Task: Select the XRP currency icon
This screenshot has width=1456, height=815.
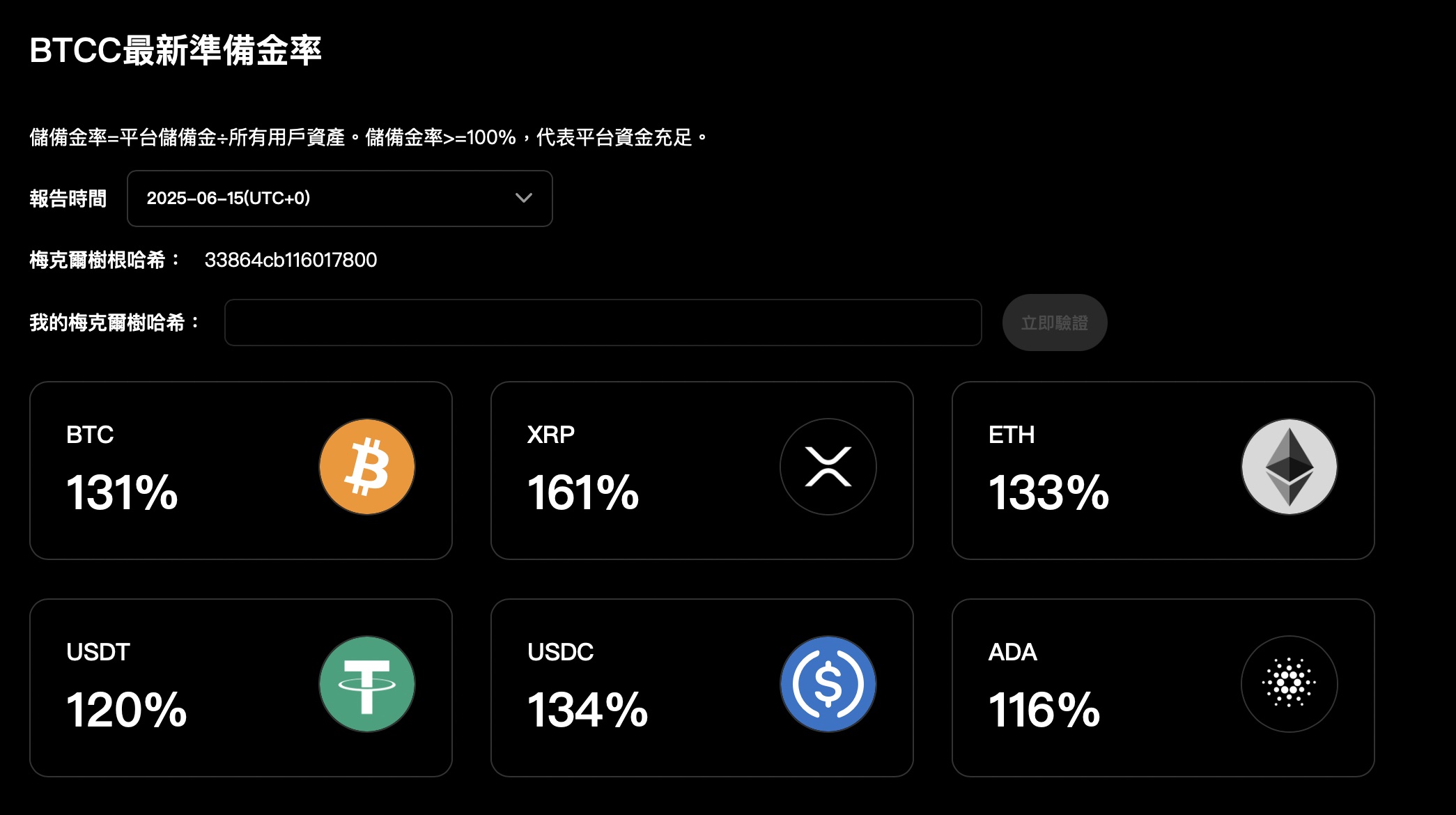Action: [828, 467]
